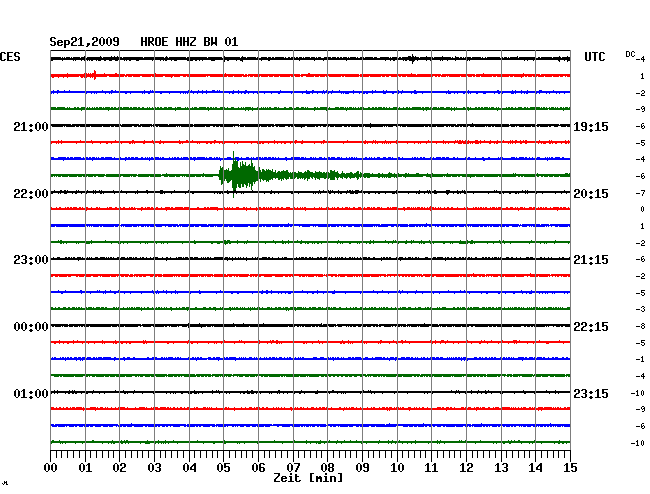This screenshot has width=650, height=494.
Task: Click the DC value -8 beside 22:15
Action: (x=640, y=327)
